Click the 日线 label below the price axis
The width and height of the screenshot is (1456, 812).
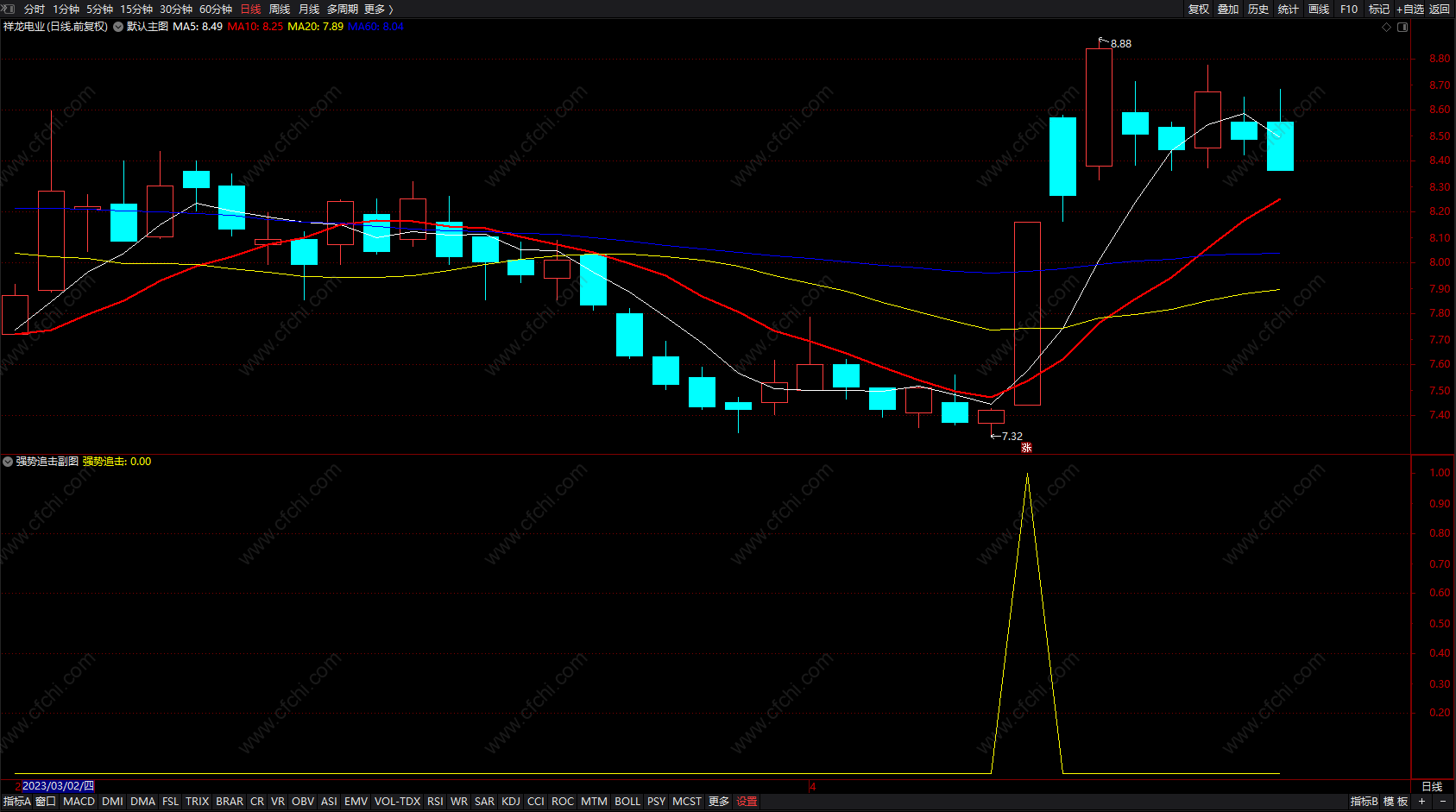[1432, 786]
